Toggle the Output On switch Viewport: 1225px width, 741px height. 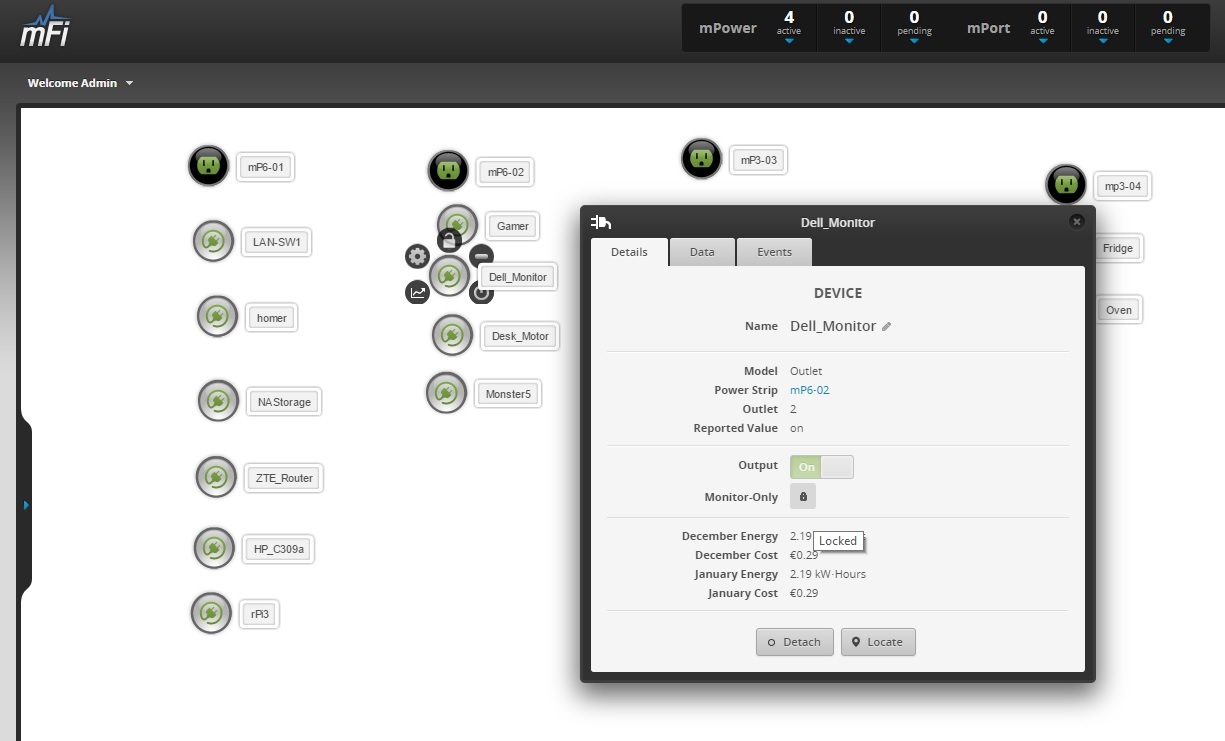821,467
